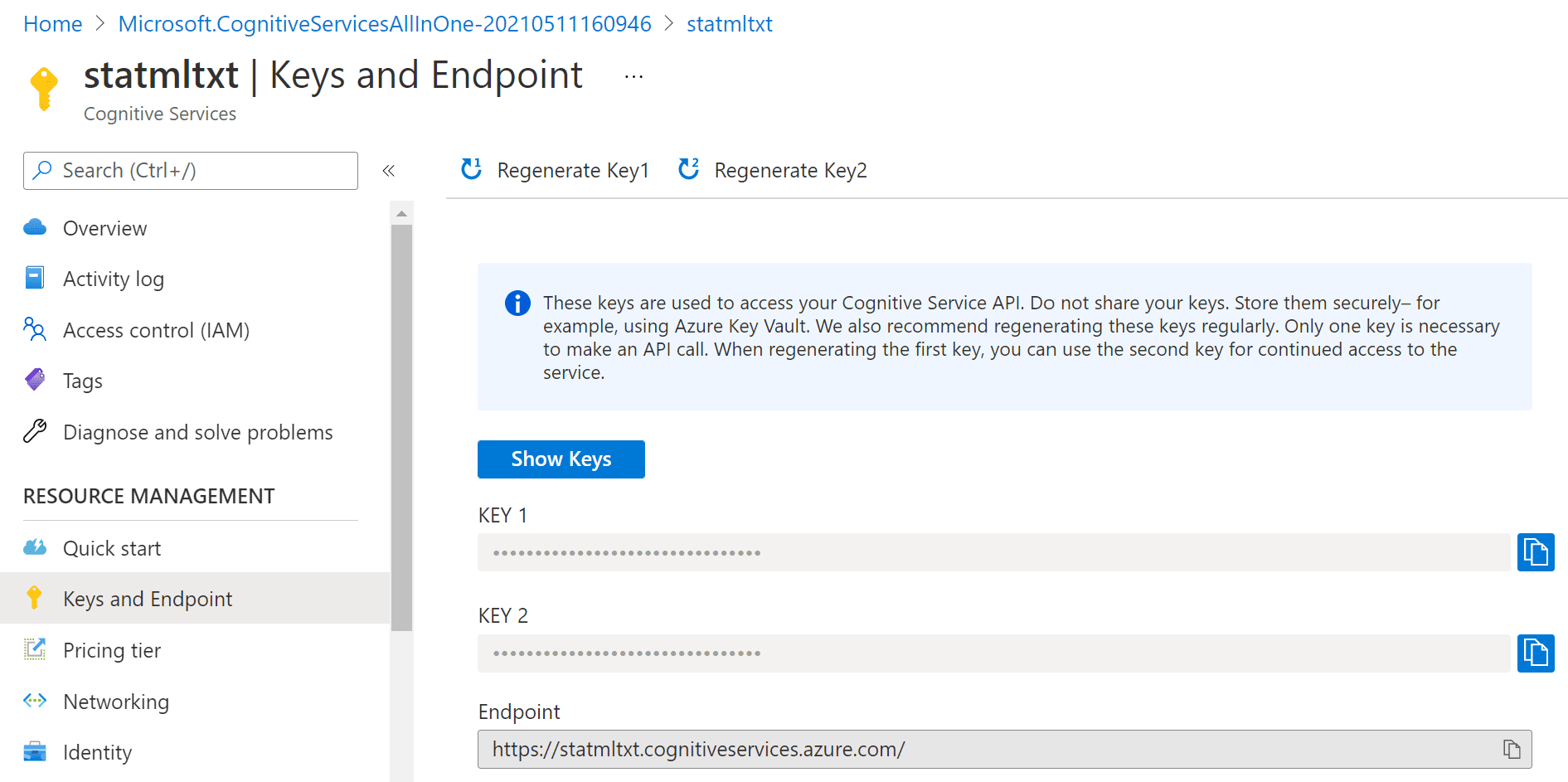Click the Diagnose wrench icon

(35, 431)
